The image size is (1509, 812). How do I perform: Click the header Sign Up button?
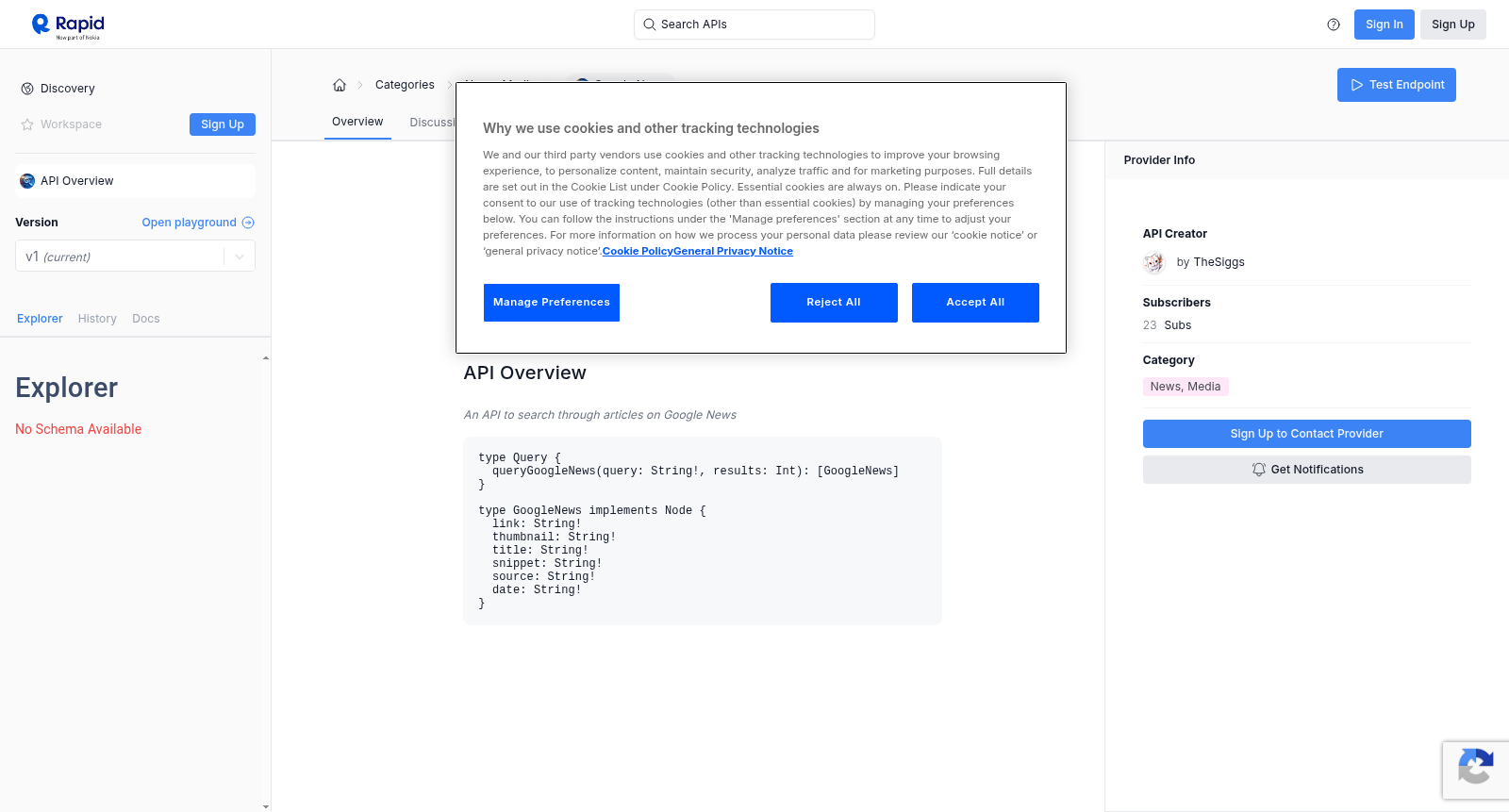pos(1453,25)
